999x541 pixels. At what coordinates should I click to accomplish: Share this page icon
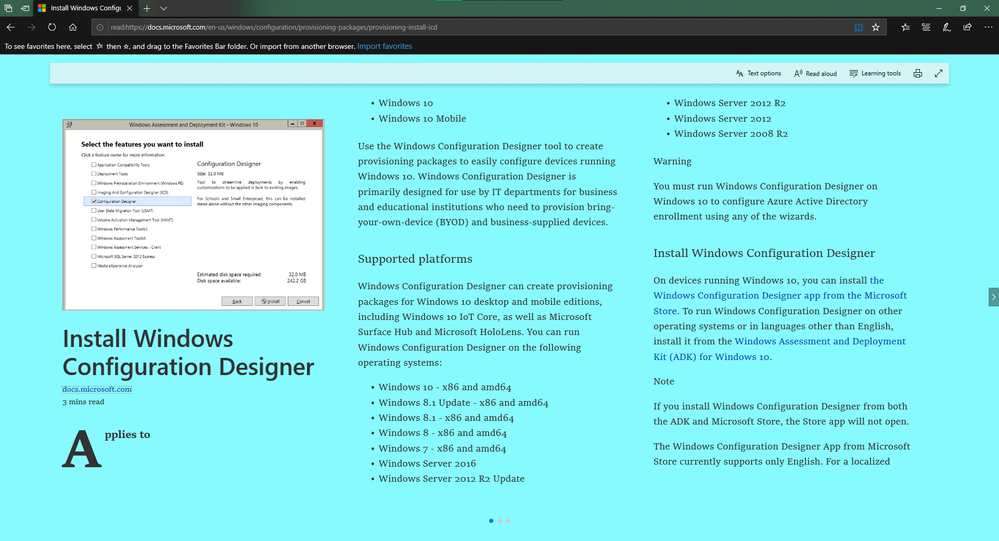[967, 27]
